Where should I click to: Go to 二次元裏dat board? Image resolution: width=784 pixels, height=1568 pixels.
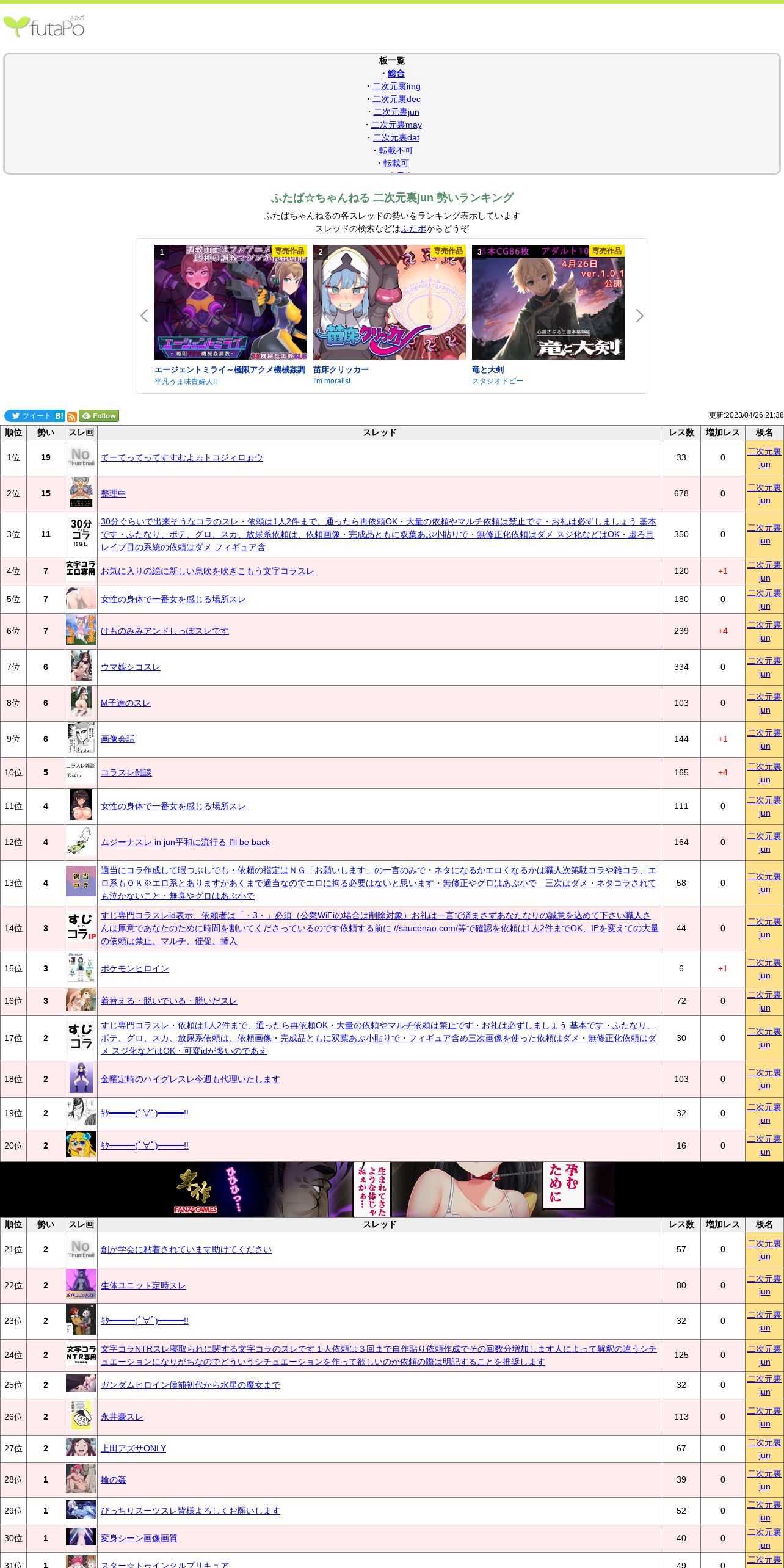pyautogui.click(x=396, y=137)
